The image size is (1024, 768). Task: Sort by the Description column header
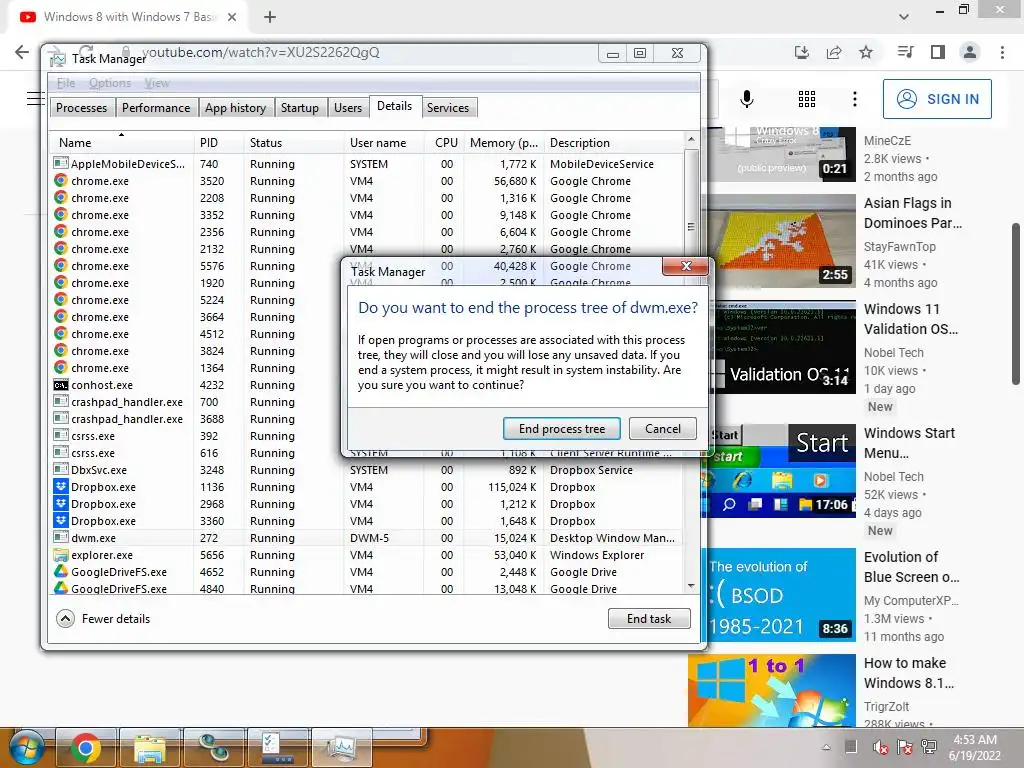pos(612,142)
